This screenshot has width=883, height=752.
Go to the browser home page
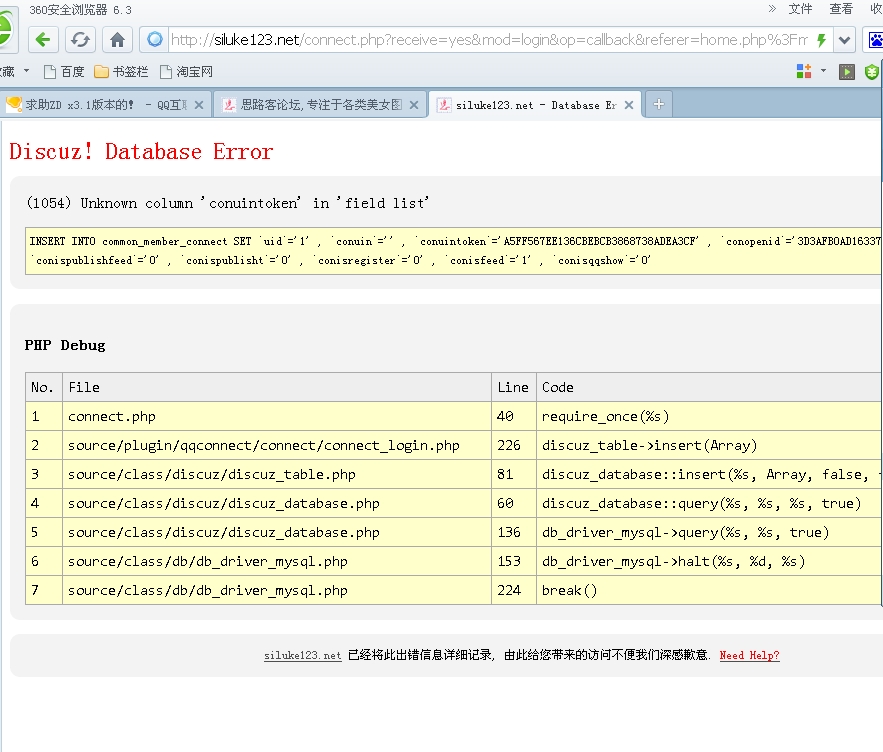tap(117, 40)
